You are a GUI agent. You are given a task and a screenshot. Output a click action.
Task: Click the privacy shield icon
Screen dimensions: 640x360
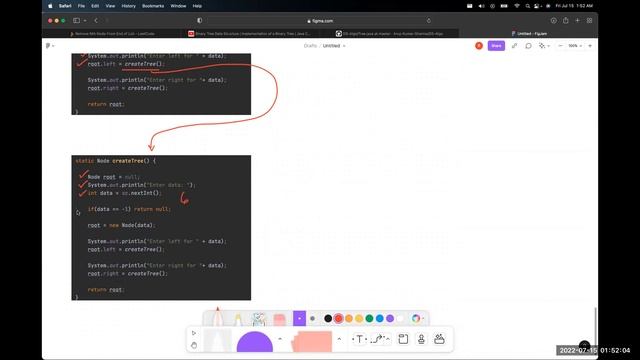pyautogui.click(x=200, y=20)
